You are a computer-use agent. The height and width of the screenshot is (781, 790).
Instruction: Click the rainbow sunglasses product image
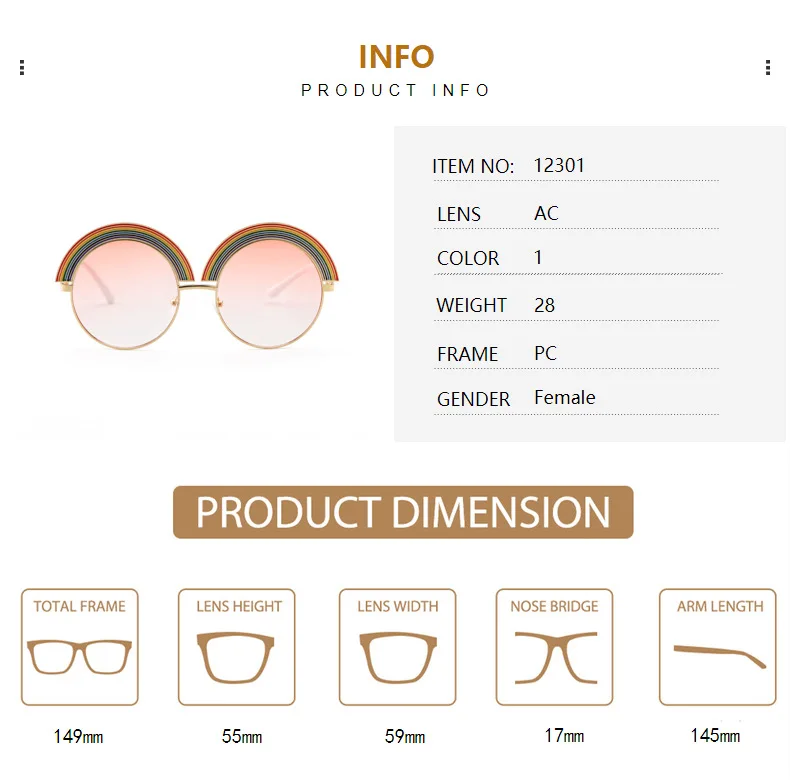197,286
